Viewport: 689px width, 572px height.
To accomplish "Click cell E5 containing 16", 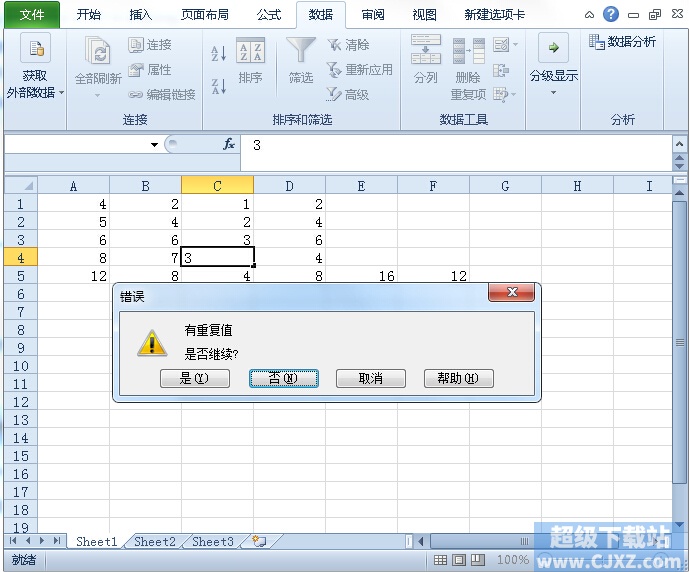I will click(362, 276).
